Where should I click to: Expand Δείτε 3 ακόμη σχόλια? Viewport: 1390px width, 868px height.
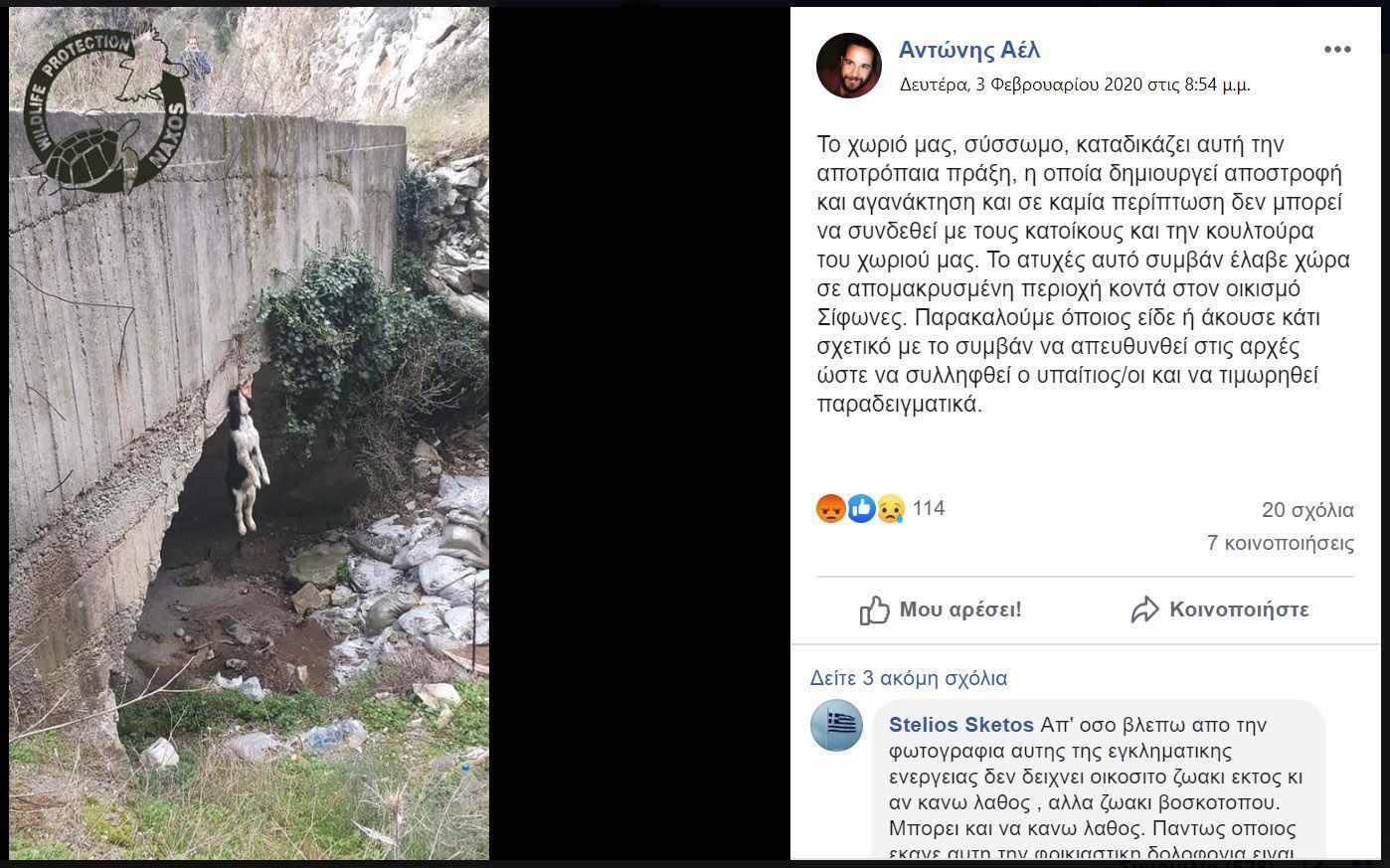coord(908,678)
